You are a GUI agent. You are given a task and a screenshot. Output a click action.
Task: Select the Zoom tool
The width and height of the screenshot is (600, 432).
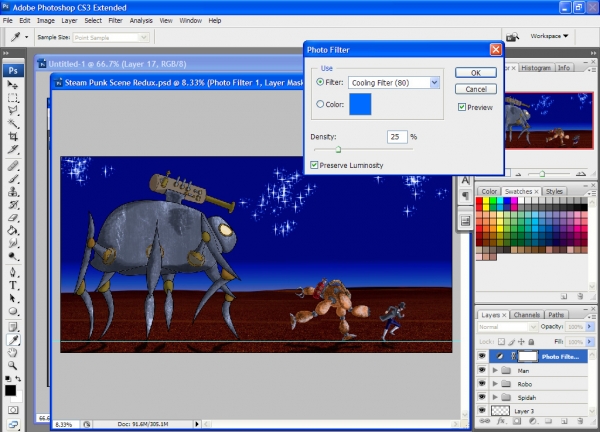tap(13, 365)
